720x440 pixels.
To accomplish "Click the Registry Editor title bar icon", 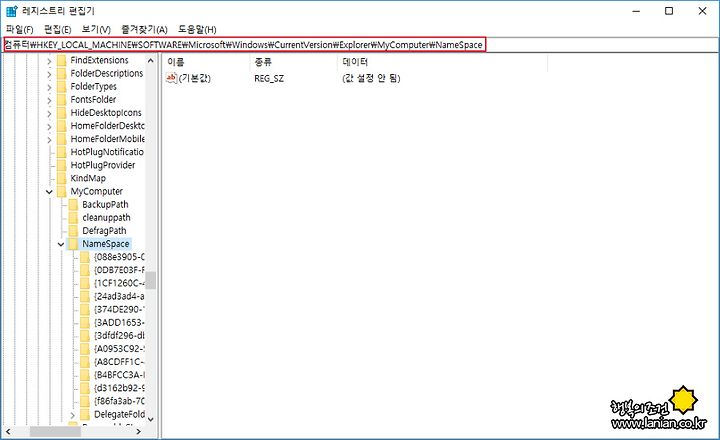I will (11, 11).
